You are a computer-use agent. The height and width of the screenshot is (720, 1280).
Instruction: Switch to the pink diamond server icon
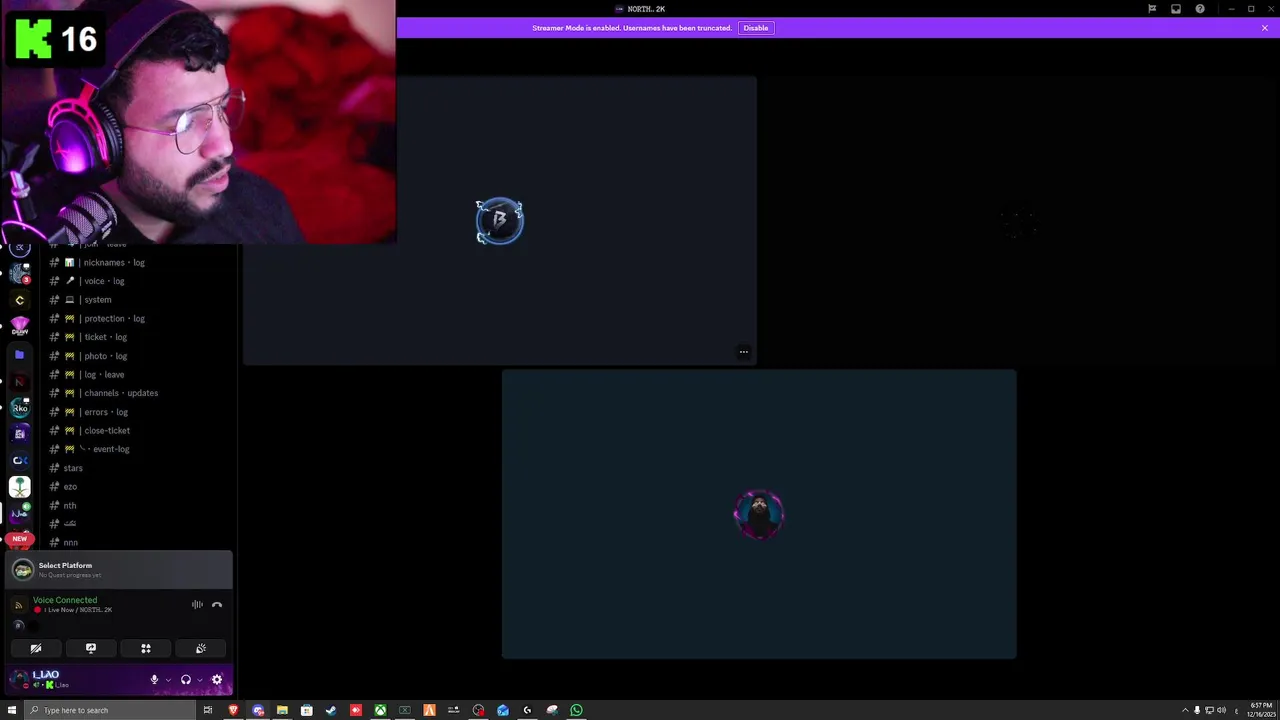[x=20, y=327]
